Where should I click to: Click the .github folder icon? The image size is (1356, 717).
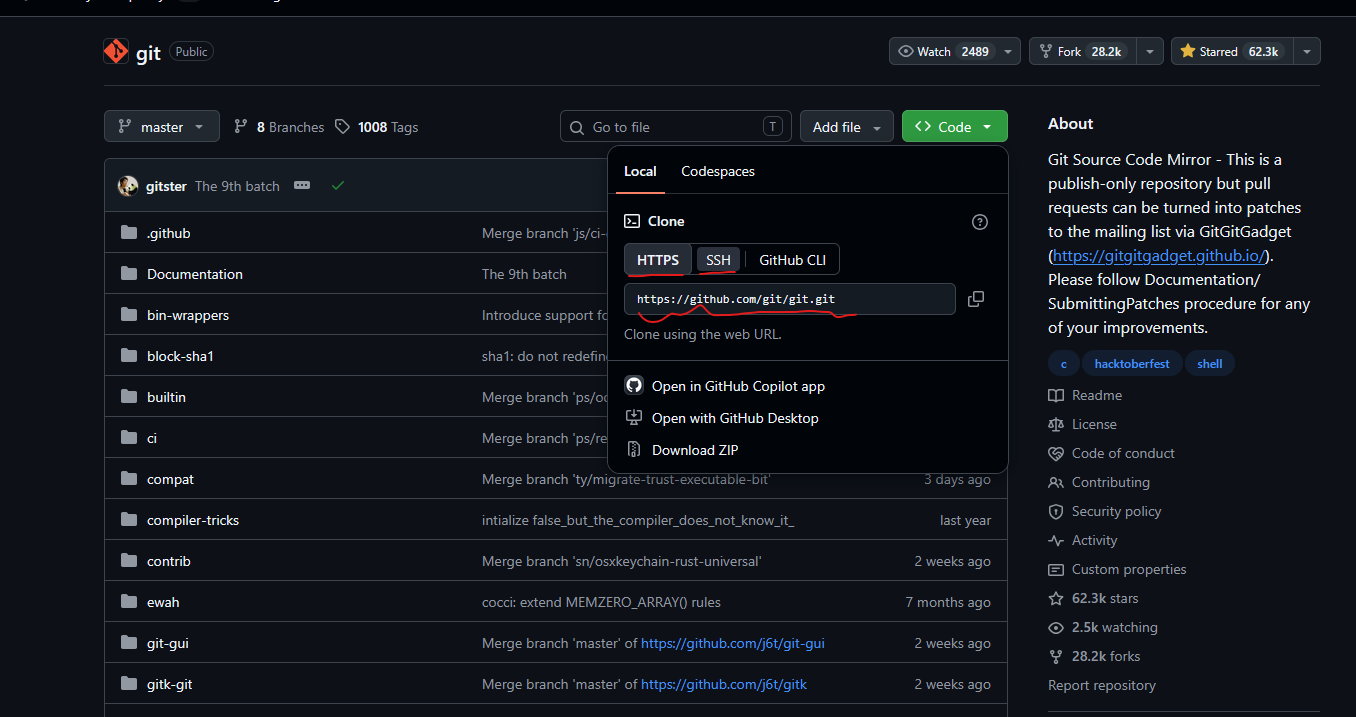click(x=129, y=233)
